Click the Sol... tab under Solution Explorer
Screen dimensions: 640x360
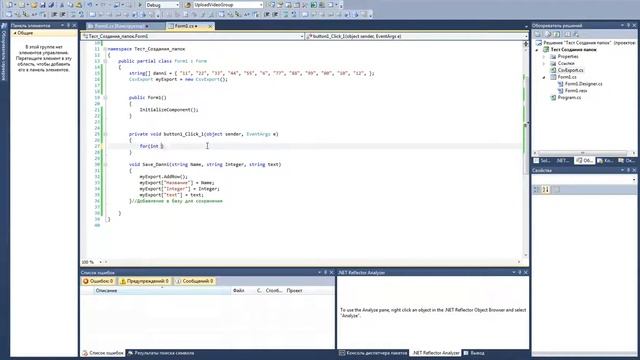pyautogui.click(x=542, y=161)
